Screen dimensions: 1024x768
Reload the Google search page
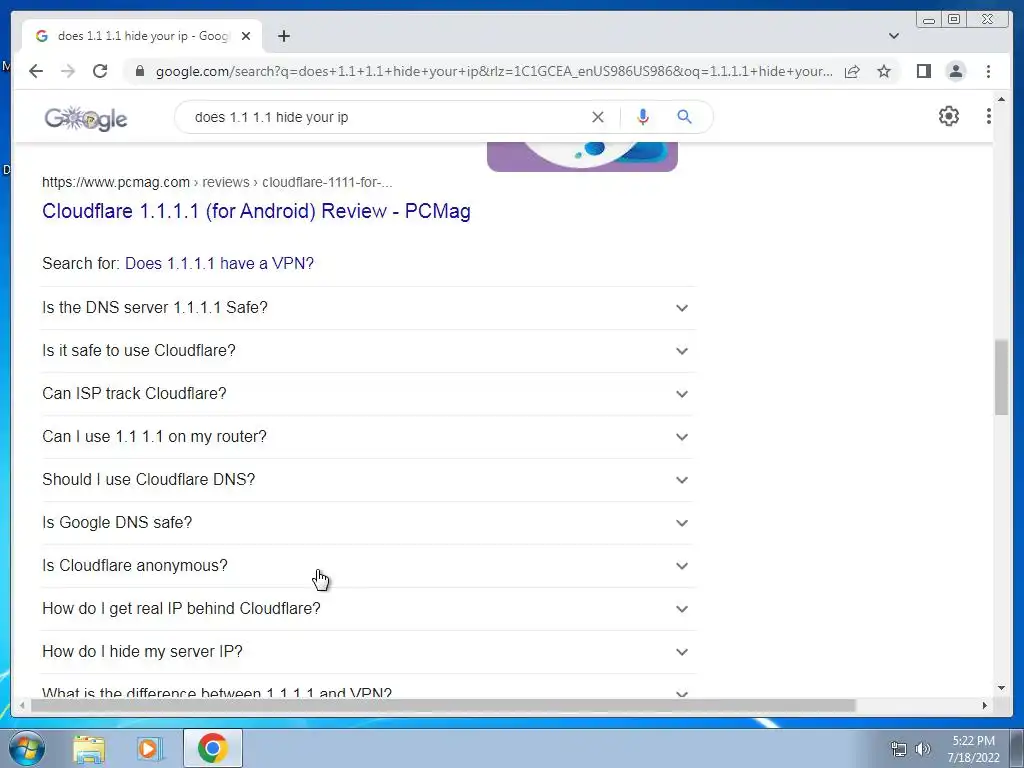point(100,71)
